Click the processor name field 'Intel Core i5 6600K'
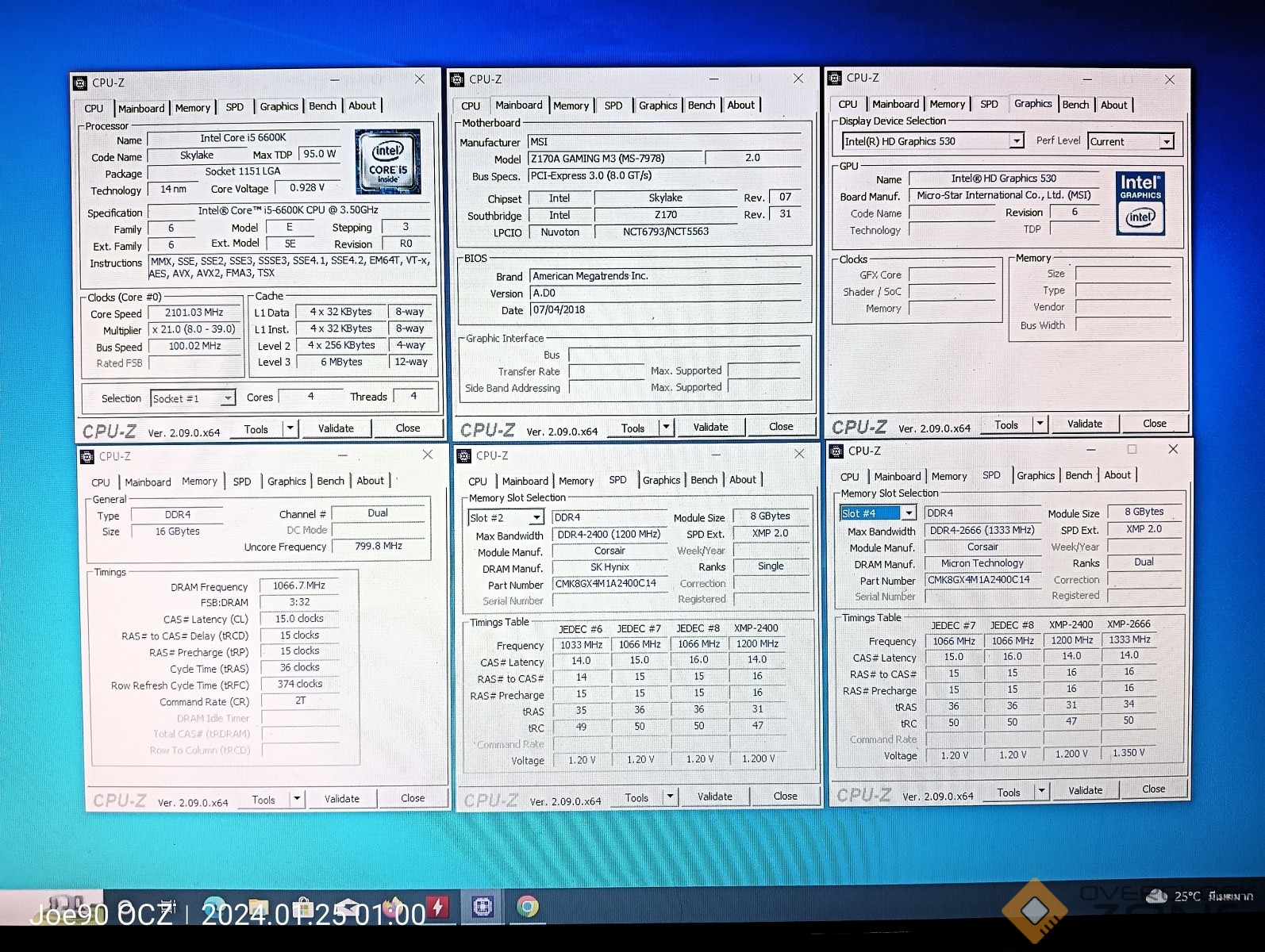Viewport: 1265px width, 952px height. point(243,138)
